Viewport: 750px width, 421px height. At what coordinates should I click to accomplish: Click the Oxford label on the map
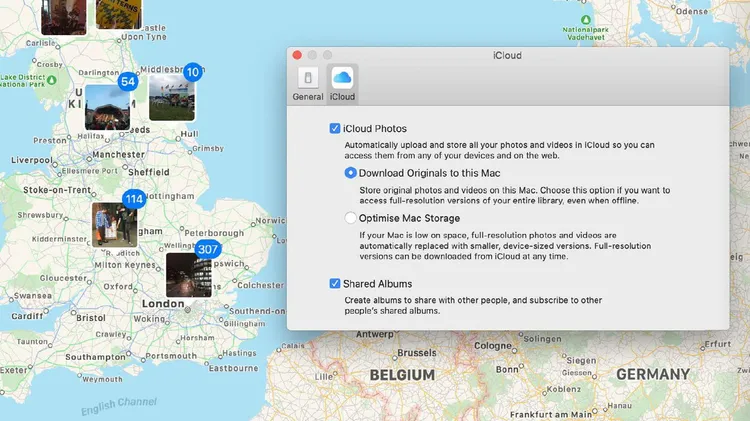[x=118, y=287]
